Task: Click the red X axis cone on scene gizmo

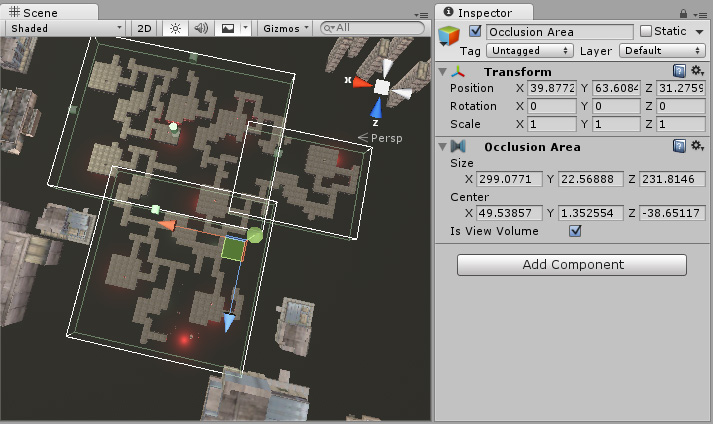Action: [359, 82]
